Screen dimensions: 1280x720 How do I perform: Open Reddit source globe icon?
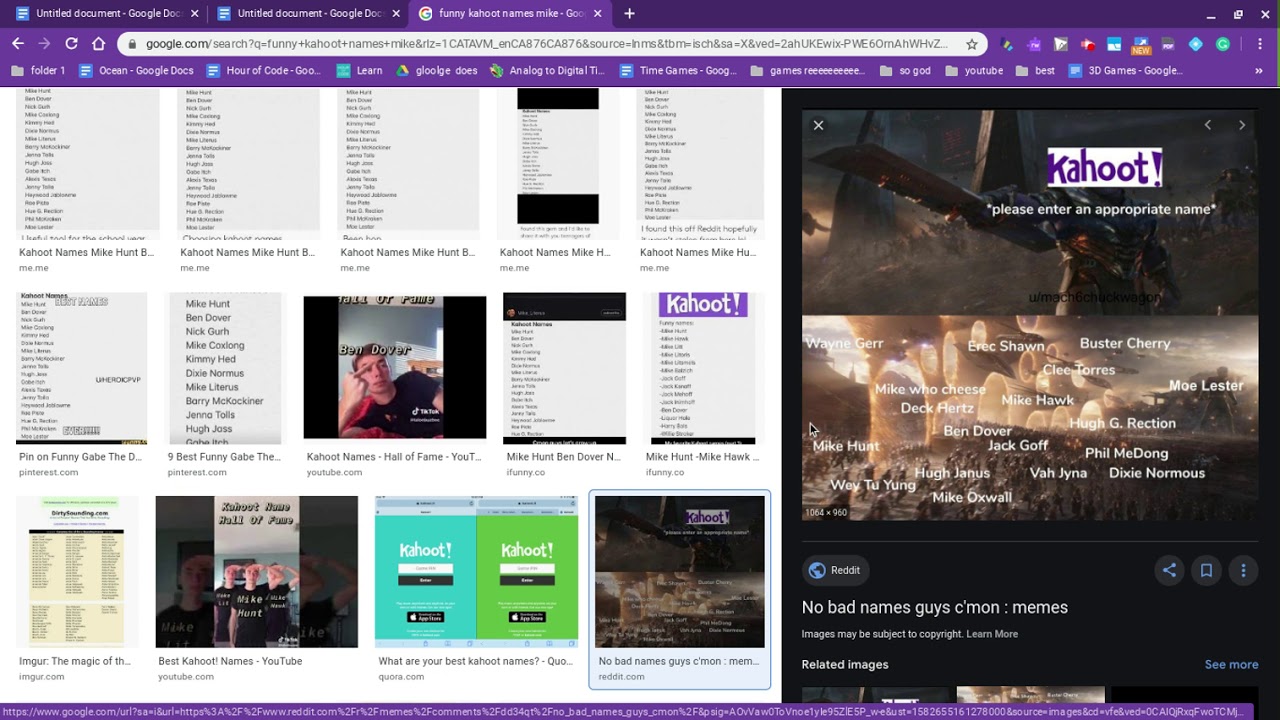click(817, 570)
